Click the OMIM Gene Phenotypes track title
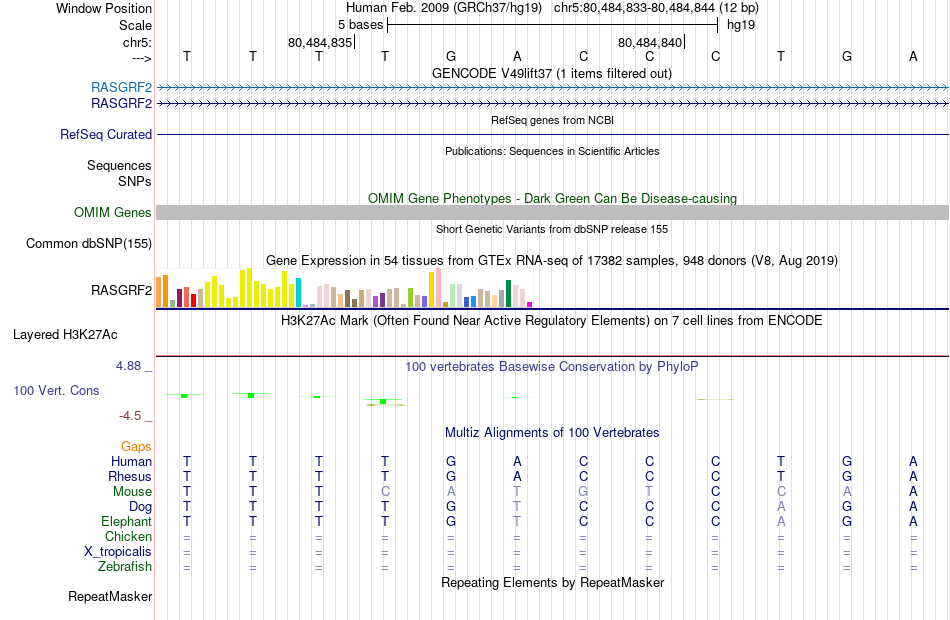950x620 pixels. [x=552, y=199]
